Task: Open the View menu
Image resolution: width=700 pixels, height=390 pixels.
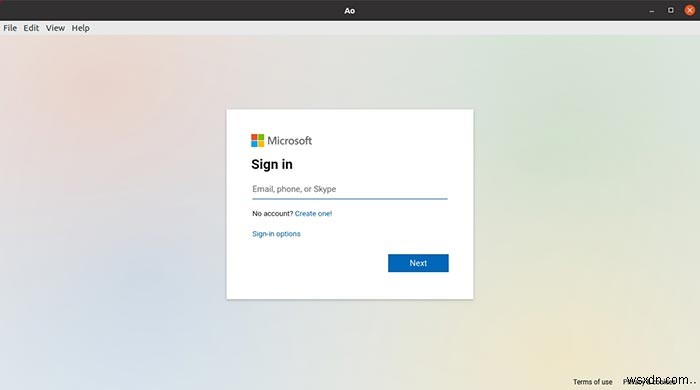Action: point(55,28)
